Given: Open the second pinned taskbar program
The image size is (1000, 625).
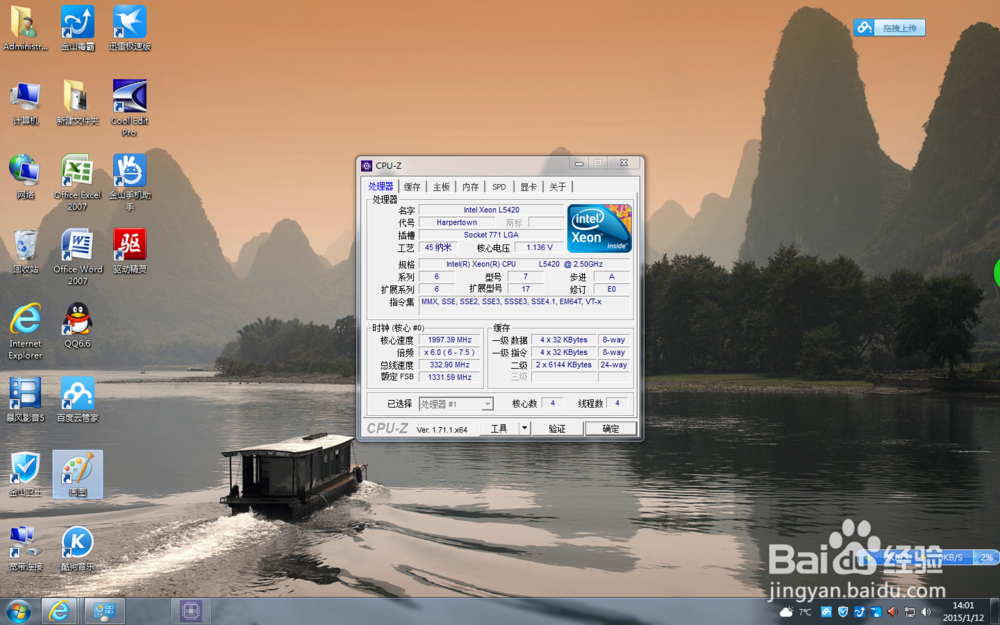Looking at the screenshot, I should click(104, 612).
